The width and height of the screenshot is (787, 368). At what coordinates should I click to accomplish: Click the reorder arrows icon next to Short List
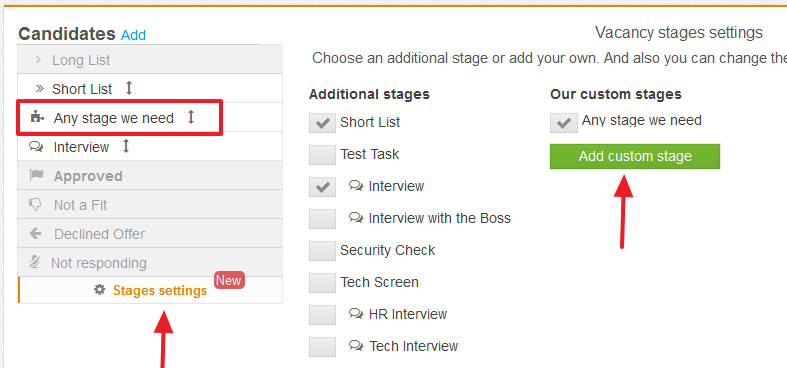[129, 89]
